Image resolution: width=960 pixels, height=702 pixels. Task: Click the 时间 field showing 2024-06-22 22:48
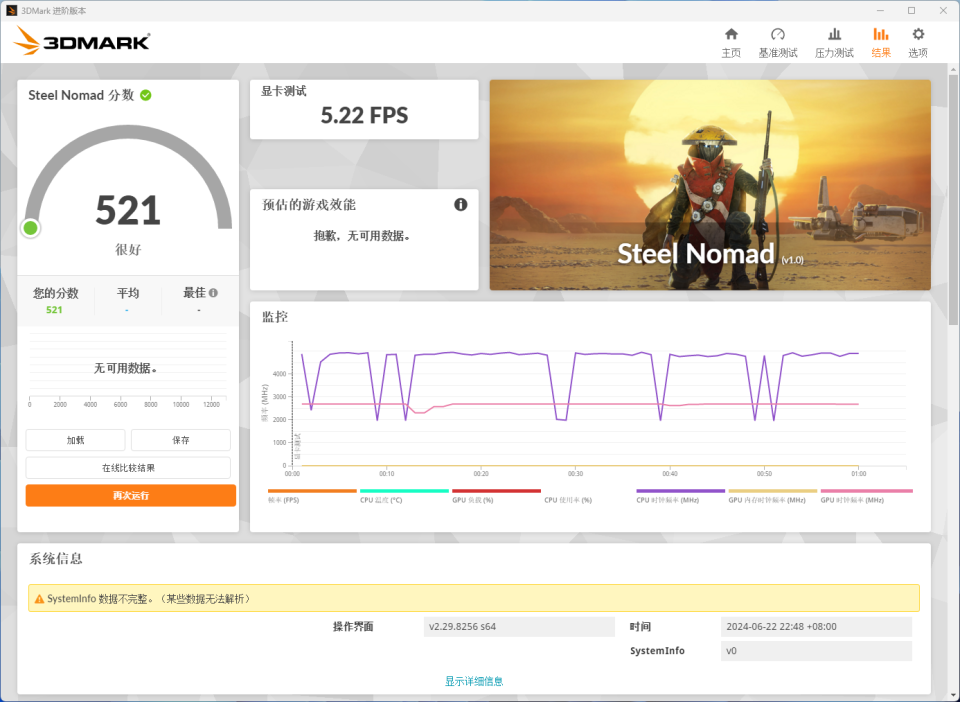click(x=816, y=627)
